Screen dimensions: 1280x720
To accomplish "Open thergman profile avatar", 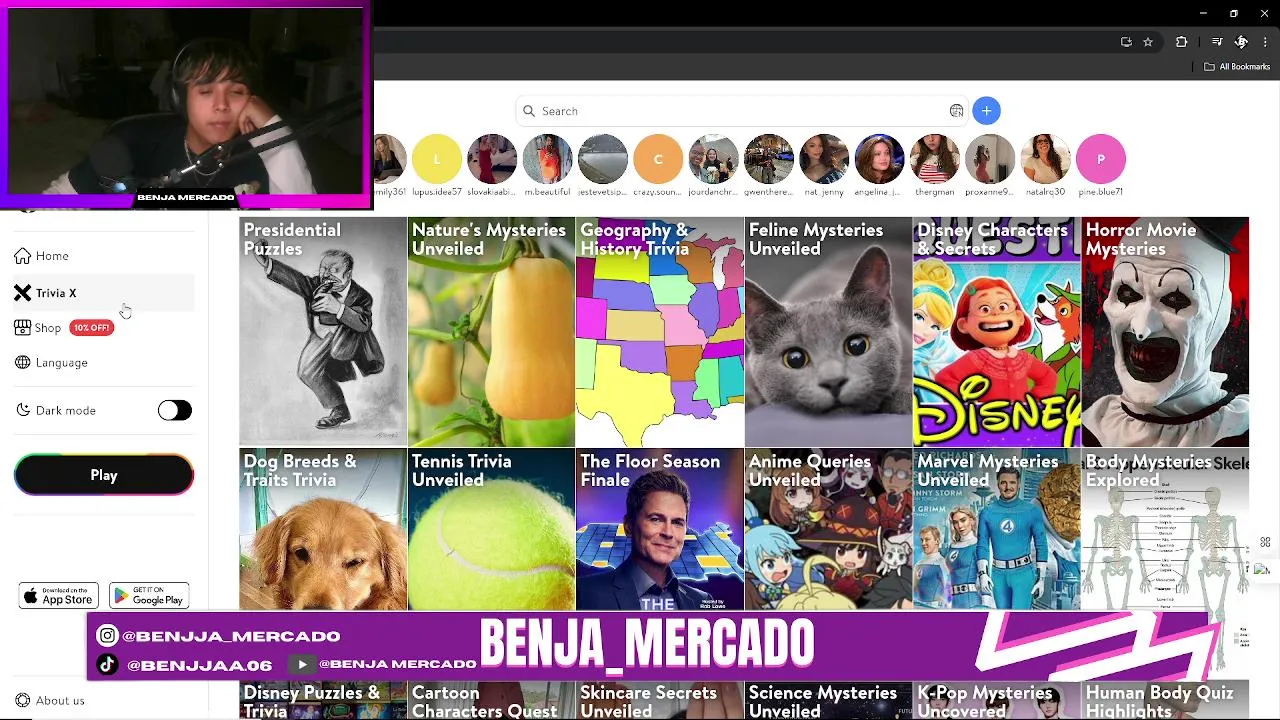I will click(x=935, y=159).
